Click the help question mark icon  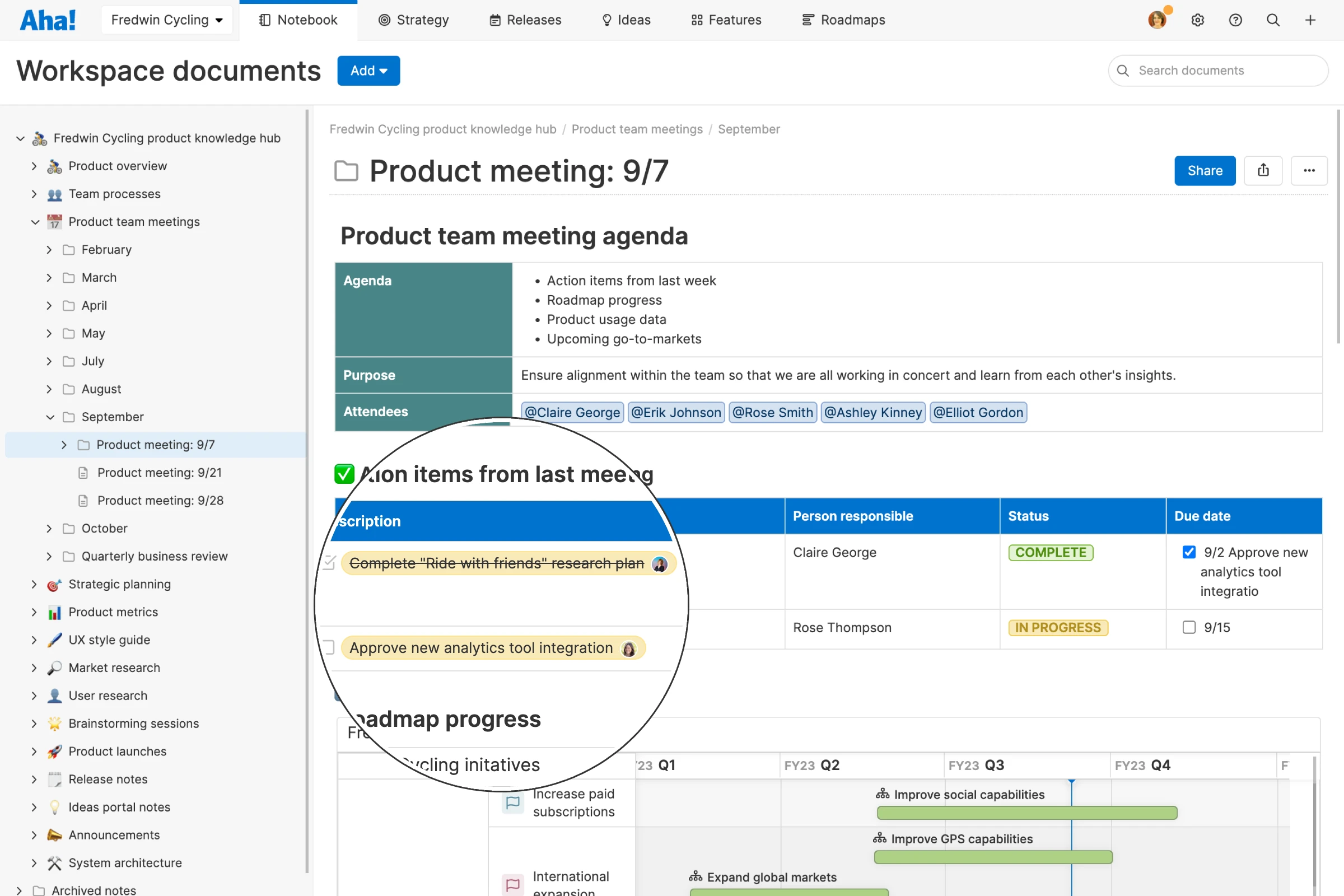click(x=1235, y=20)
